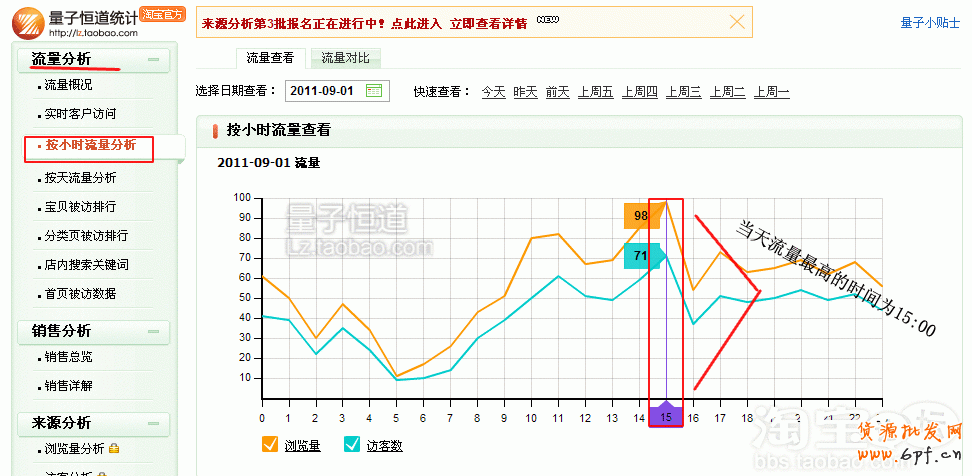This screenshot has width=972, height=476.
Task: Switch to the 流量对比 tab
Action: click(346, 59)
